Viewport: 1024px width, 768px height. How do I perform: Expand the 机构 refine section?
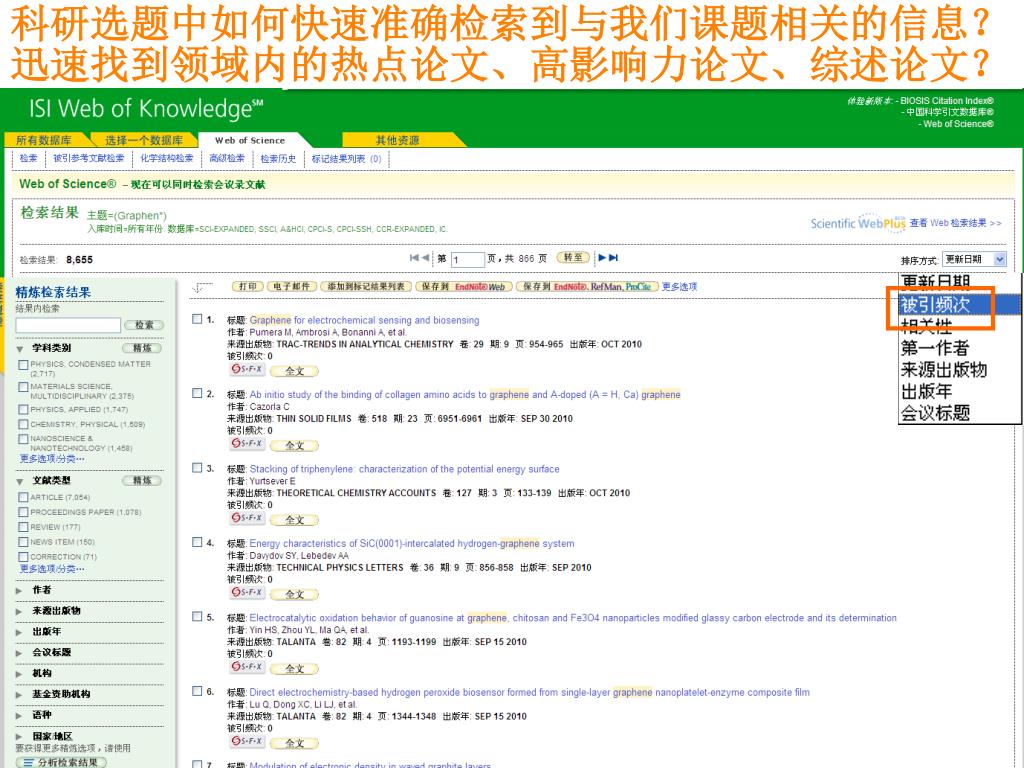tap(20, 674)
